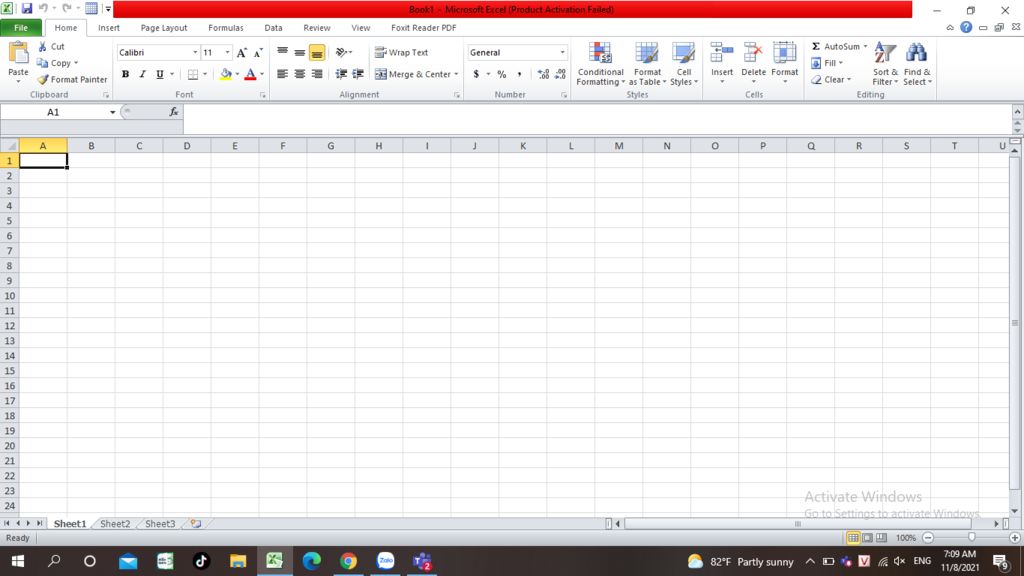Toggle bottom align for cell

(317, 52)
